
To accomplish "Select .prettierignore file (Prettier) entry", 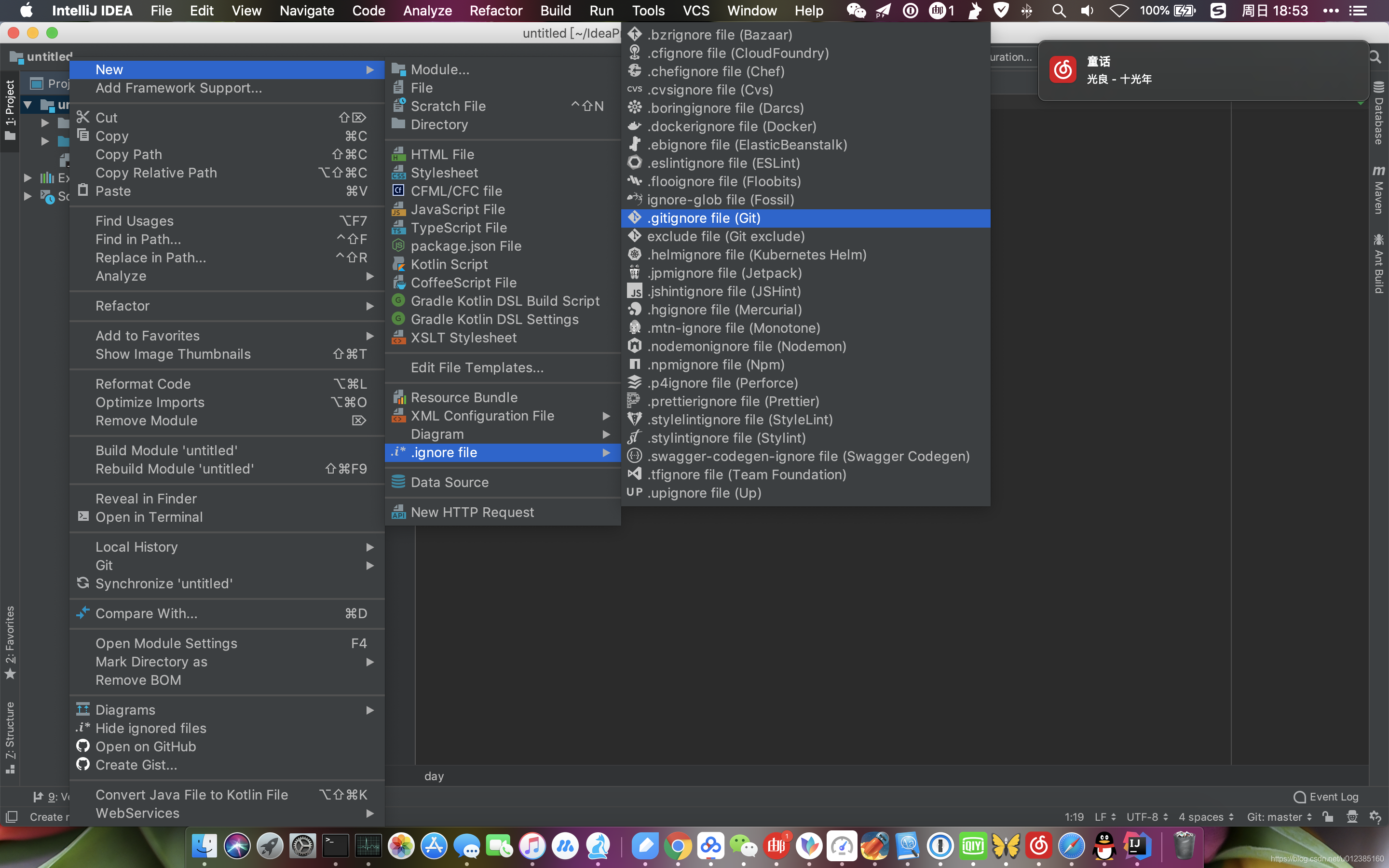I will click(x=734, y=401).
